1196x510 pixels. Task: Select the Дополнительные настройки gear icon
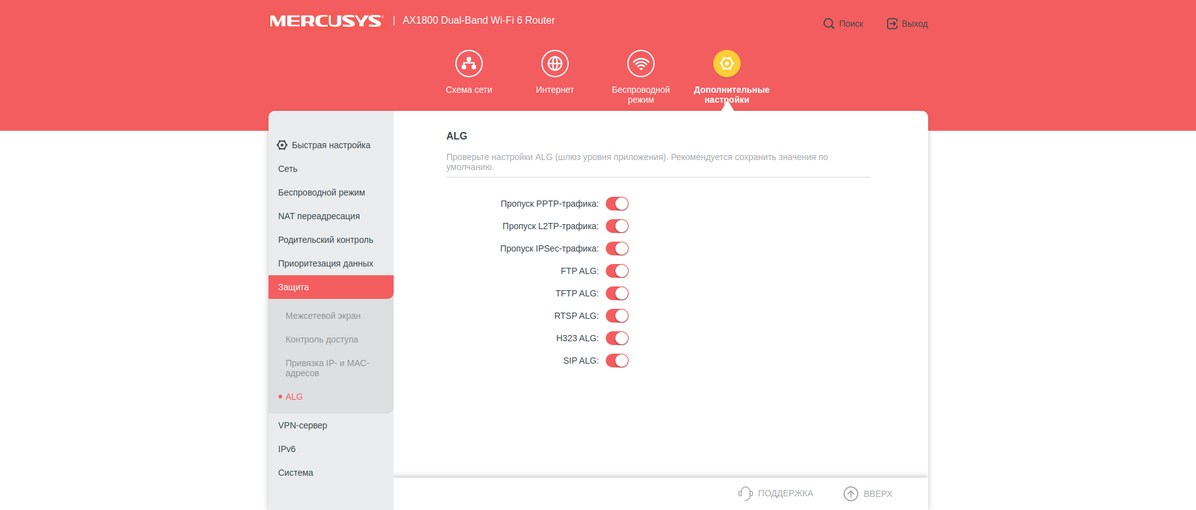pos(727,64)
